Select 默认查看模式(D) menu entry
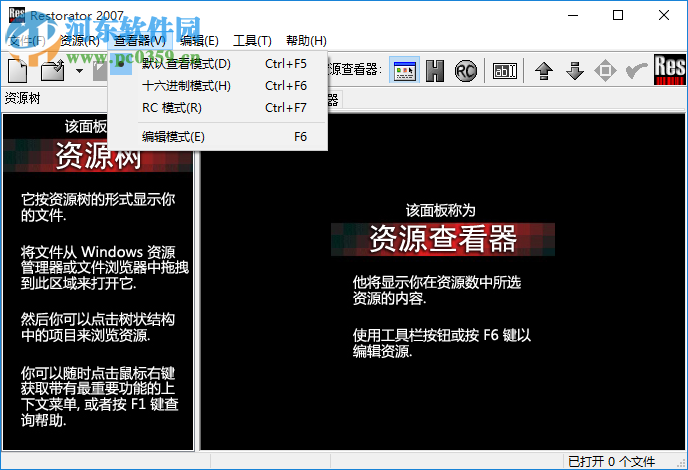Screen dimensions: 688x470 tap(218, 64)
